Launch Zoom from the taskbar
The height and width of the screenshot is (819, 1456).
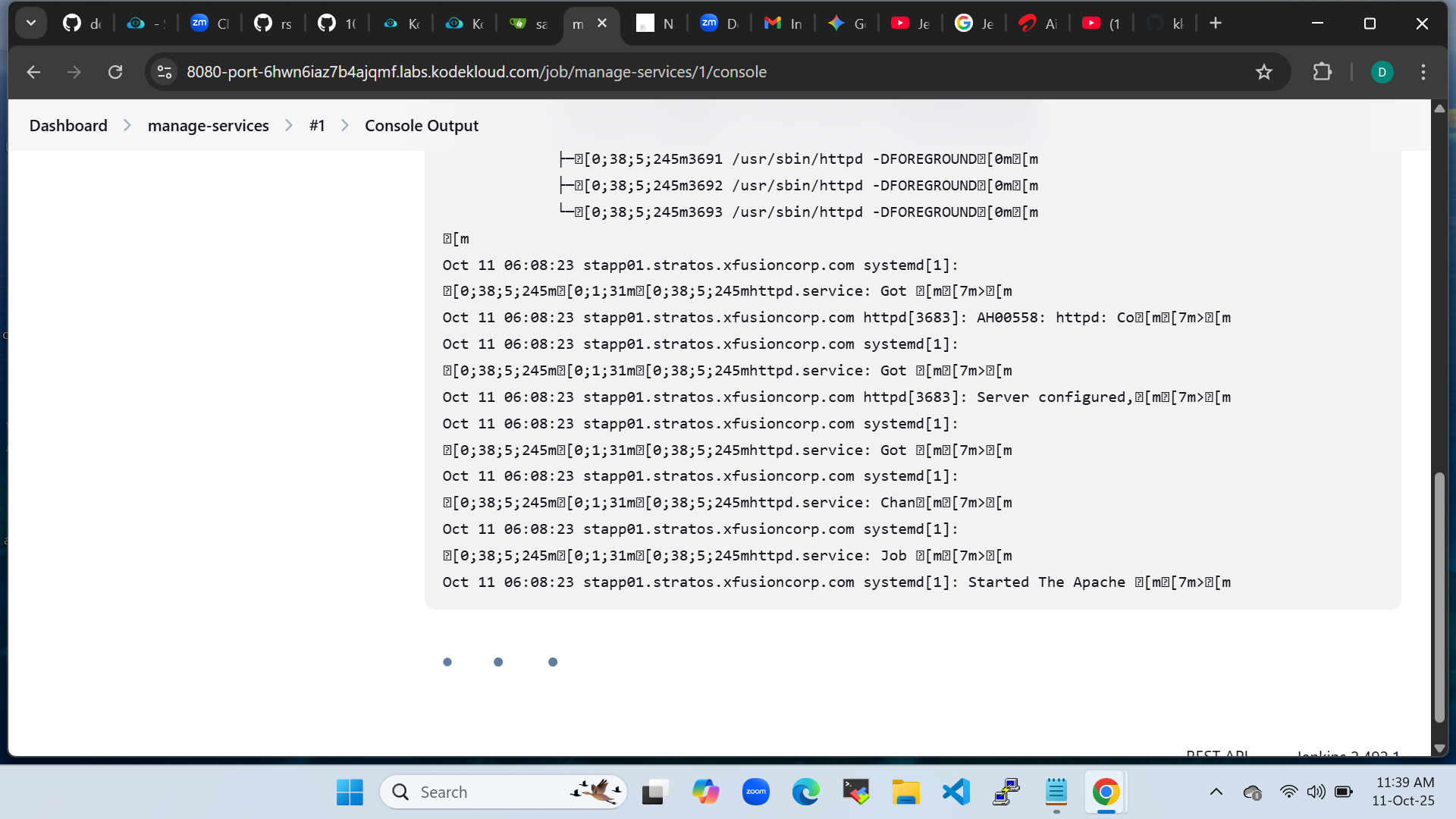[x=755, y=792]
